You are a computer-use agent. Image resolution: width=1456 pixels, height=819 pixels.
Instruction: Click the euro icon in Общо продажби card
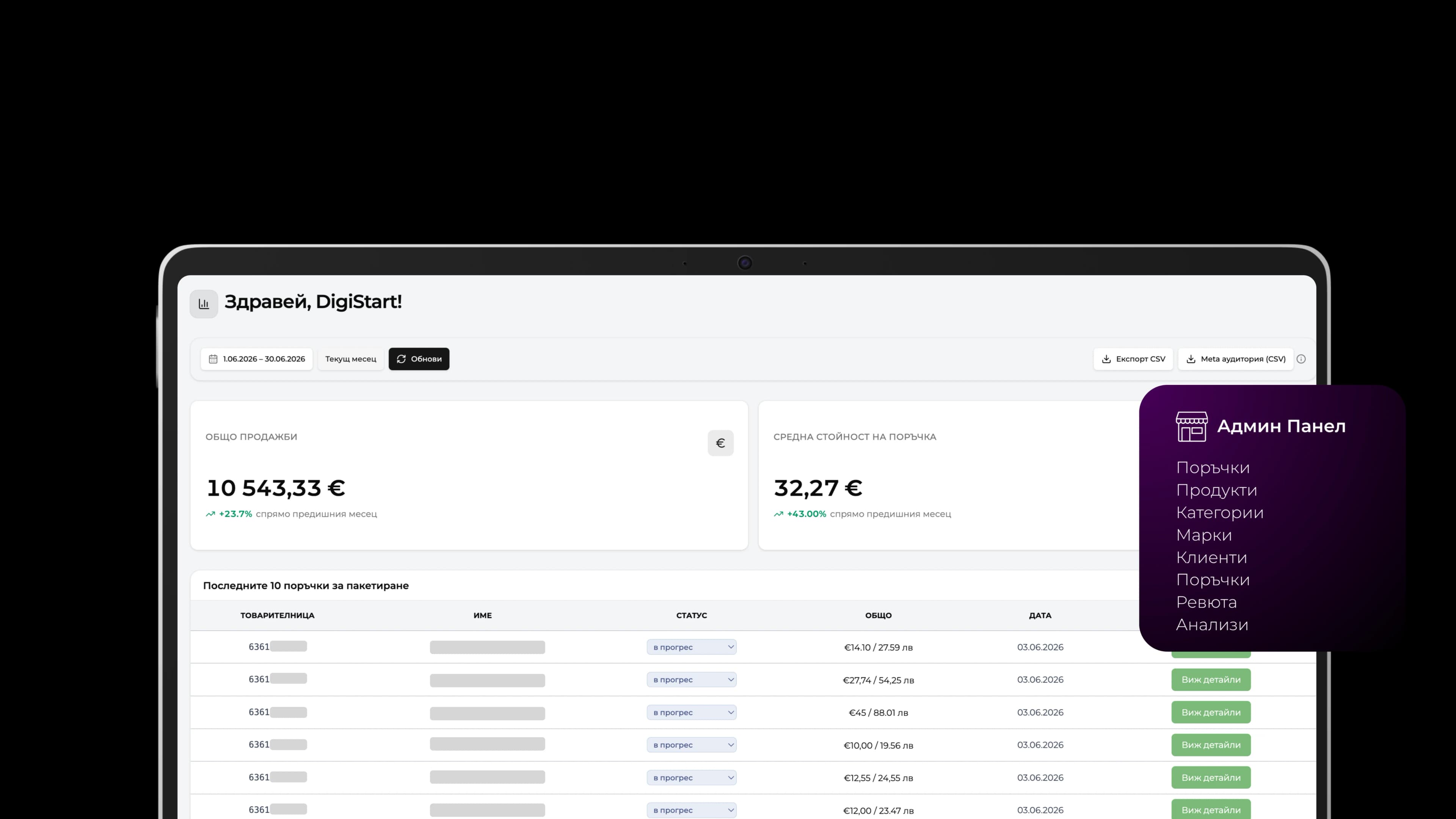721,443
